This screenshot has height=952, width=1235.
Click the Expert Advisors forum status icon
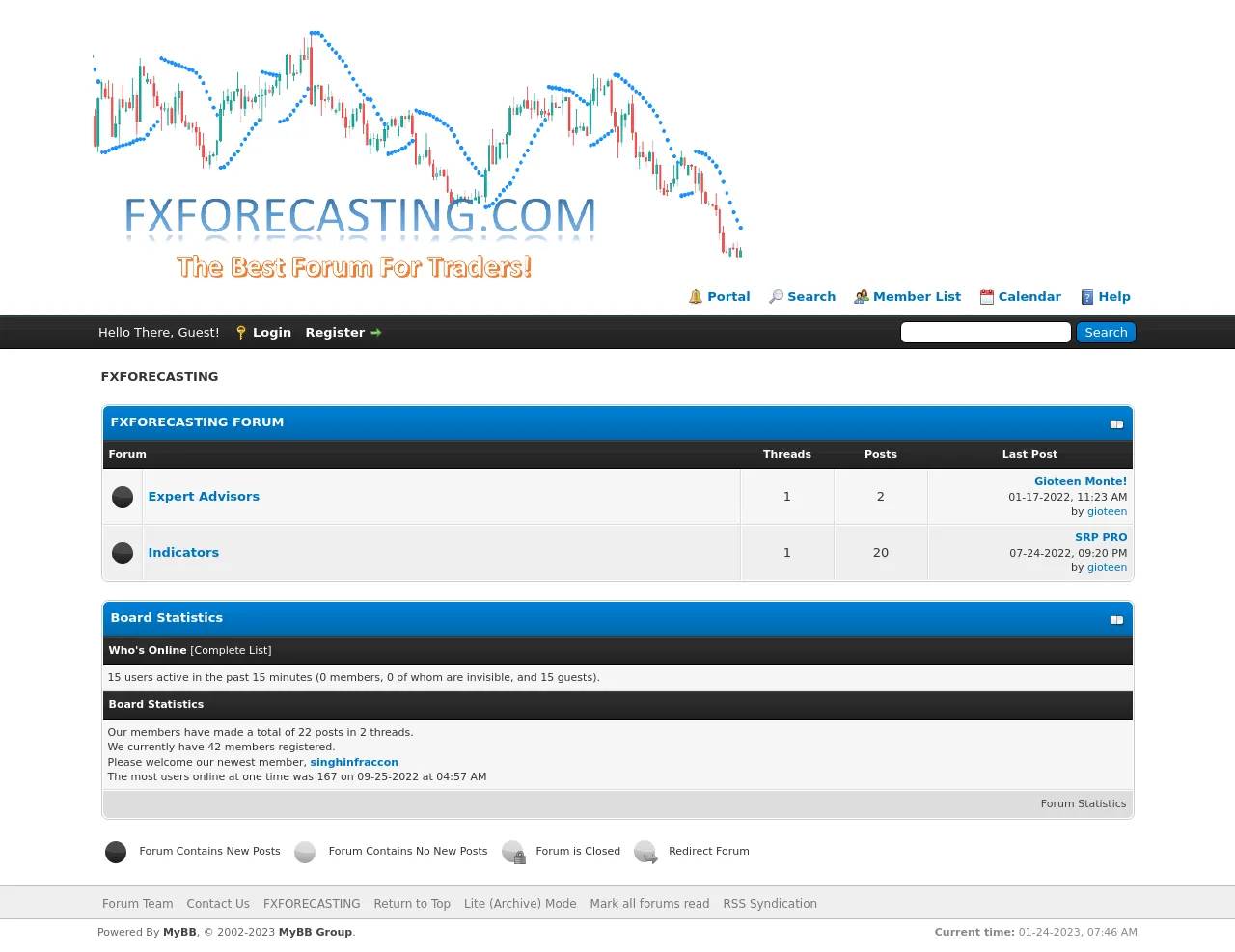[123, 497]
